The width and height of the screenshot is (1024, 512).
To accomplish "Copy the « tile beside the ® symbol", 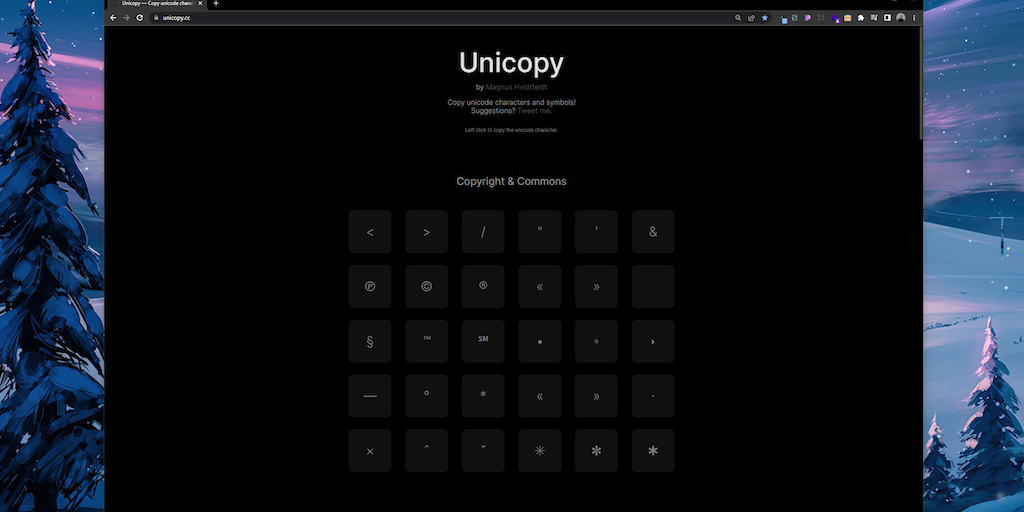I will pyautogui.click(x=539, y=287).
